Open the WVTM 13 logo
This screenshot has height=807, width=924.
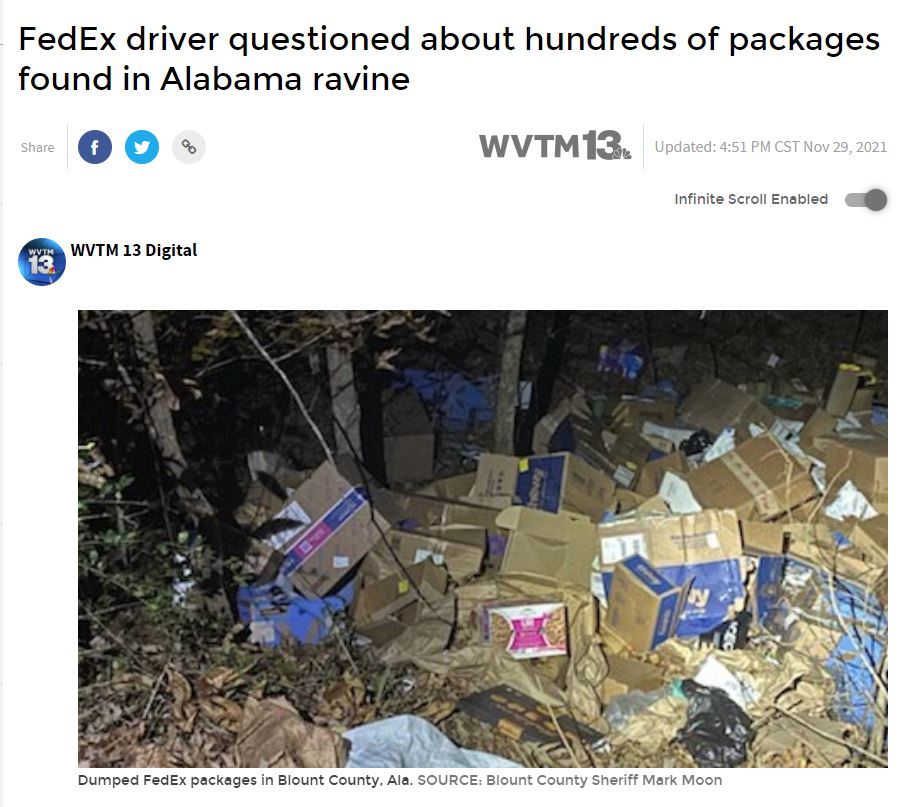[x=555, y=146]
